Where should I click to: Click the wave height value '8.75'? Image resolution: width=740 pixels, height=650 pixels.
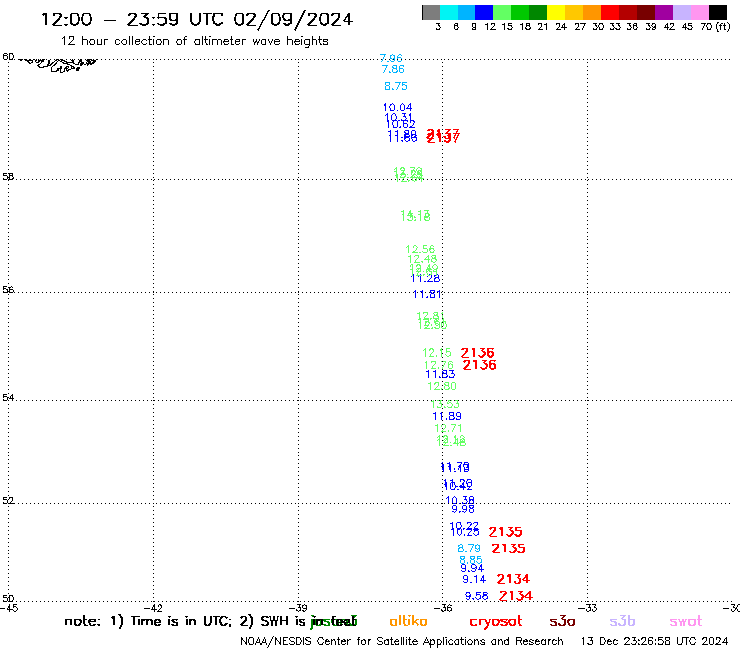tap(395, 86)
